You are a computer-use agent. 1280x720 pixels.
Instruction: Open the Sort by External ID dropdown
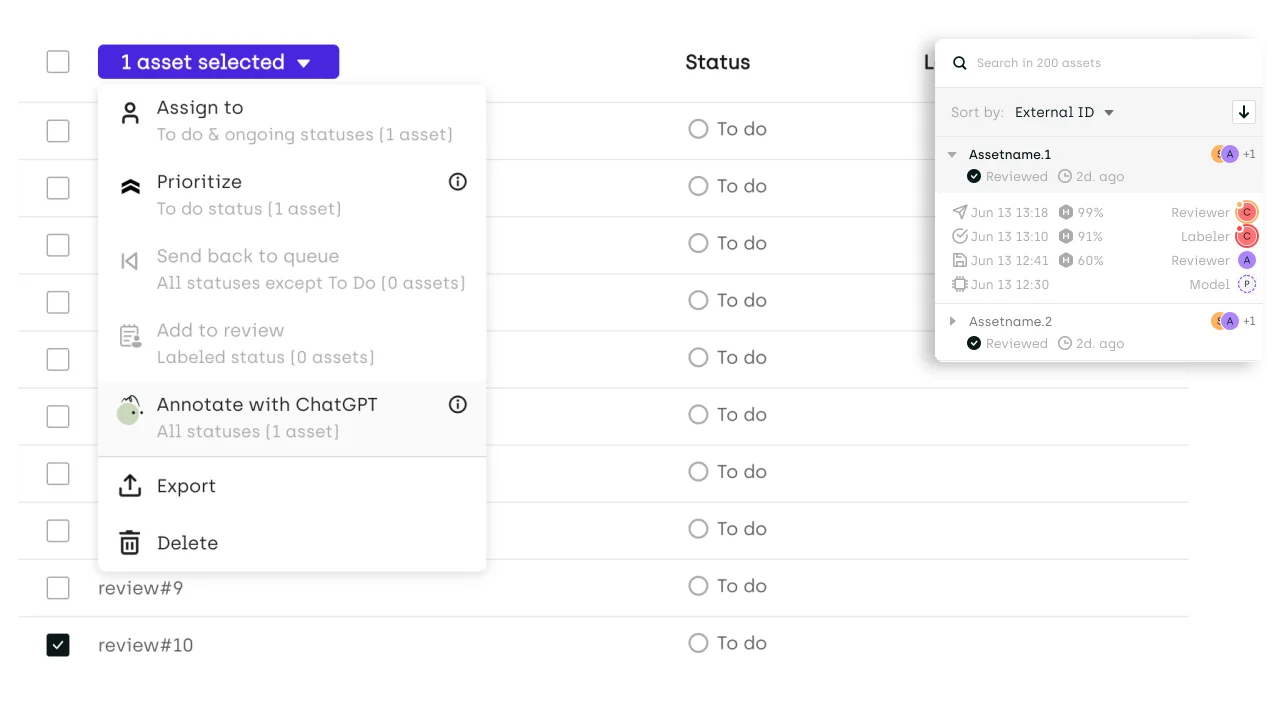coord(1064,112)
